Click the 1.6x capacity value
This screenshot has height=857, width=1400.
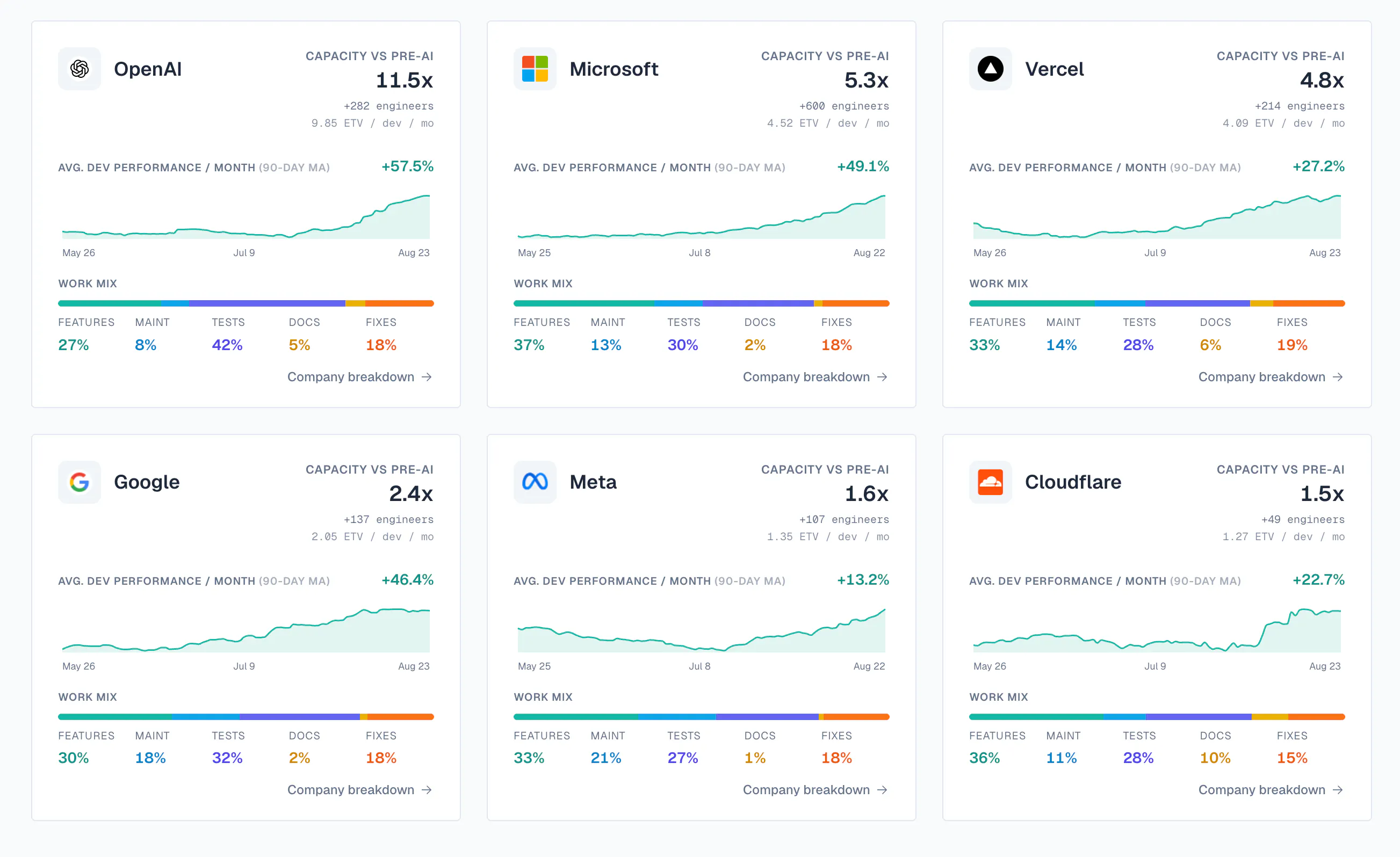tap(867, 493)
